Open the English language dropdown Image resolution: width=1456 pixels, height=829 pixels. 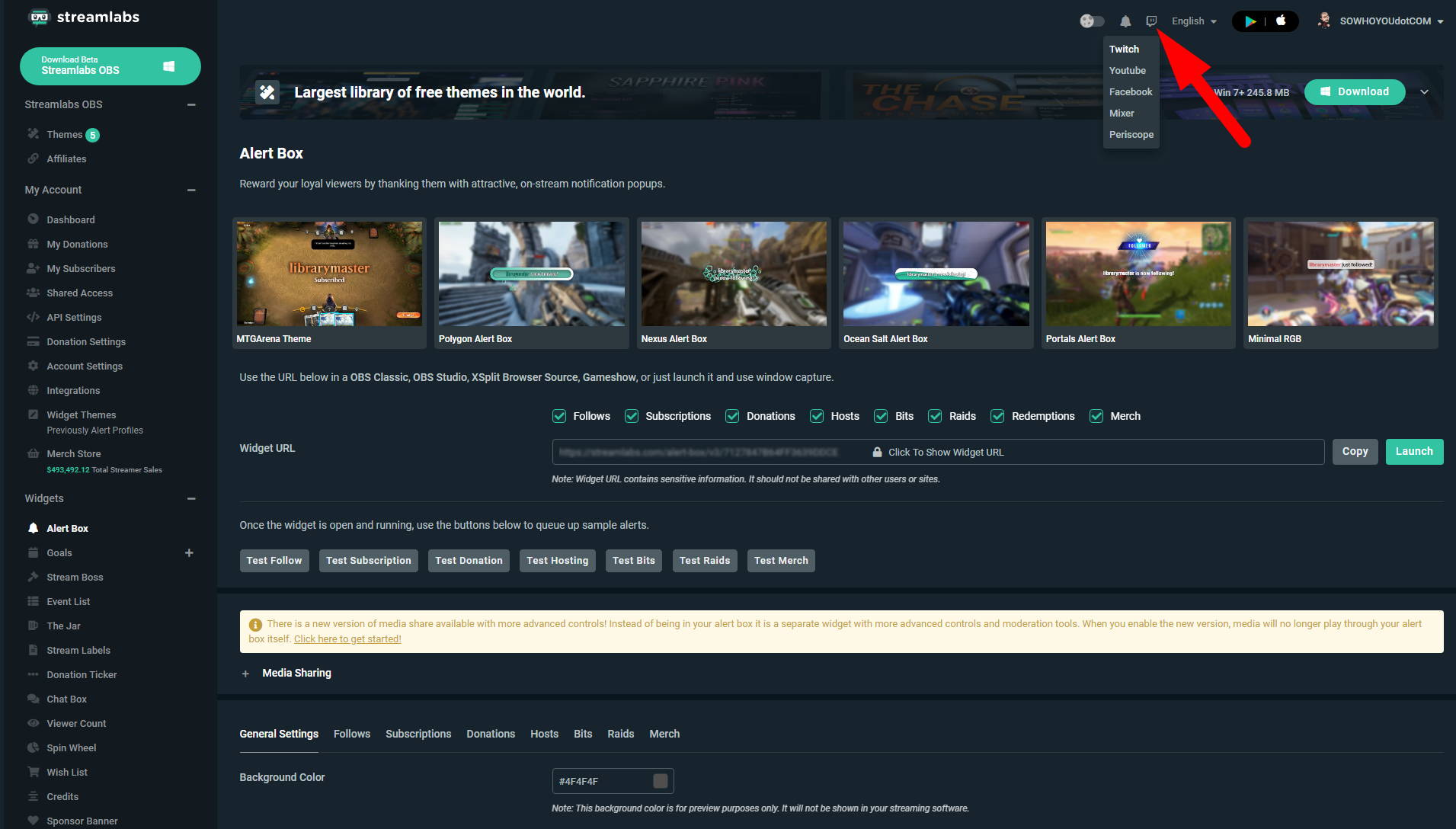pos(1194,21)
